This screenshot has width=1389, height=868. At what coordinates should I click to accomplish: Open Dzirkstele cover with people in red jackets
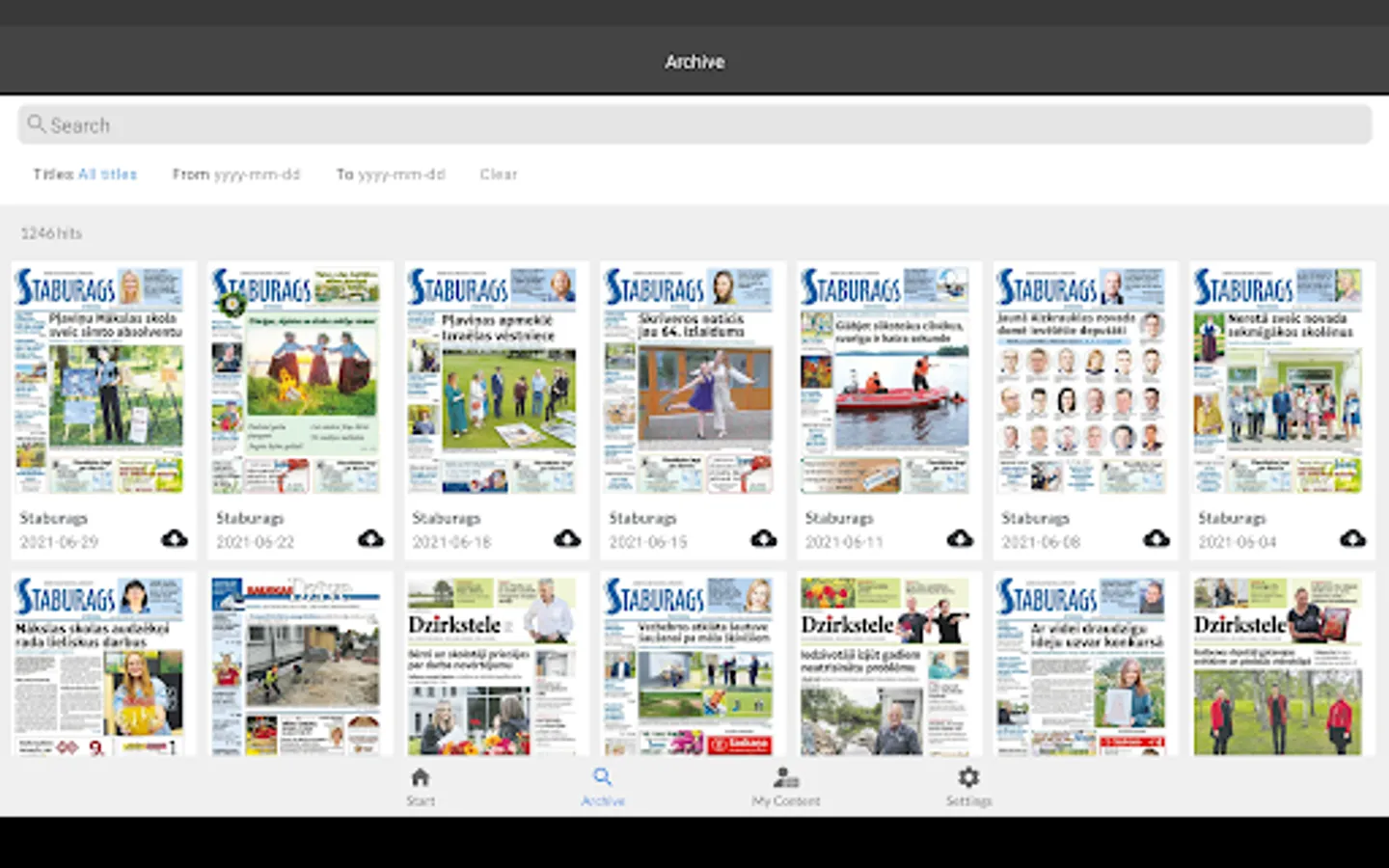pyautogui.click(x=1278, y=665)
